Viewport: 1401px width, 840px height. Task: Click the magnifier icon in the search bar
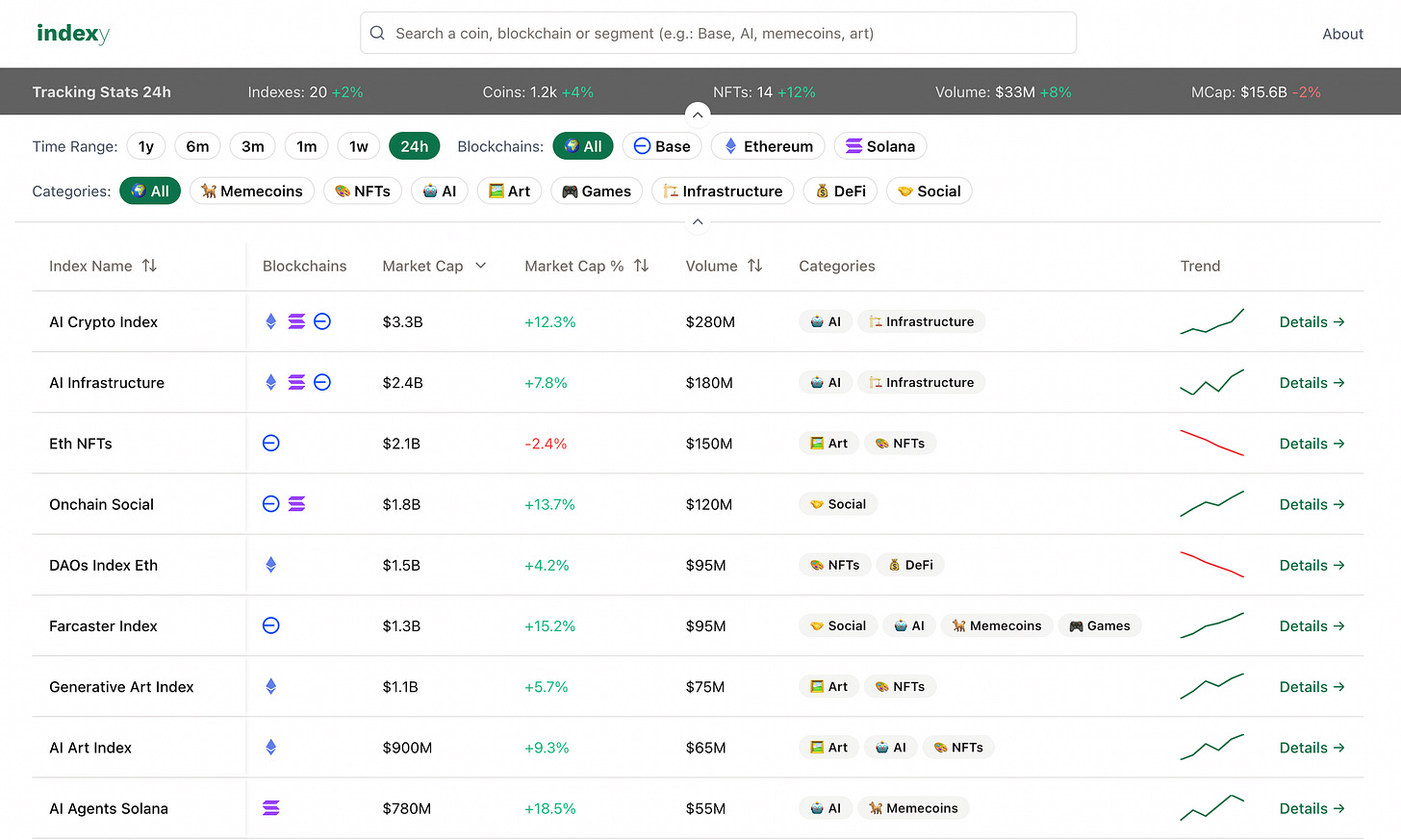pos(377,33)
